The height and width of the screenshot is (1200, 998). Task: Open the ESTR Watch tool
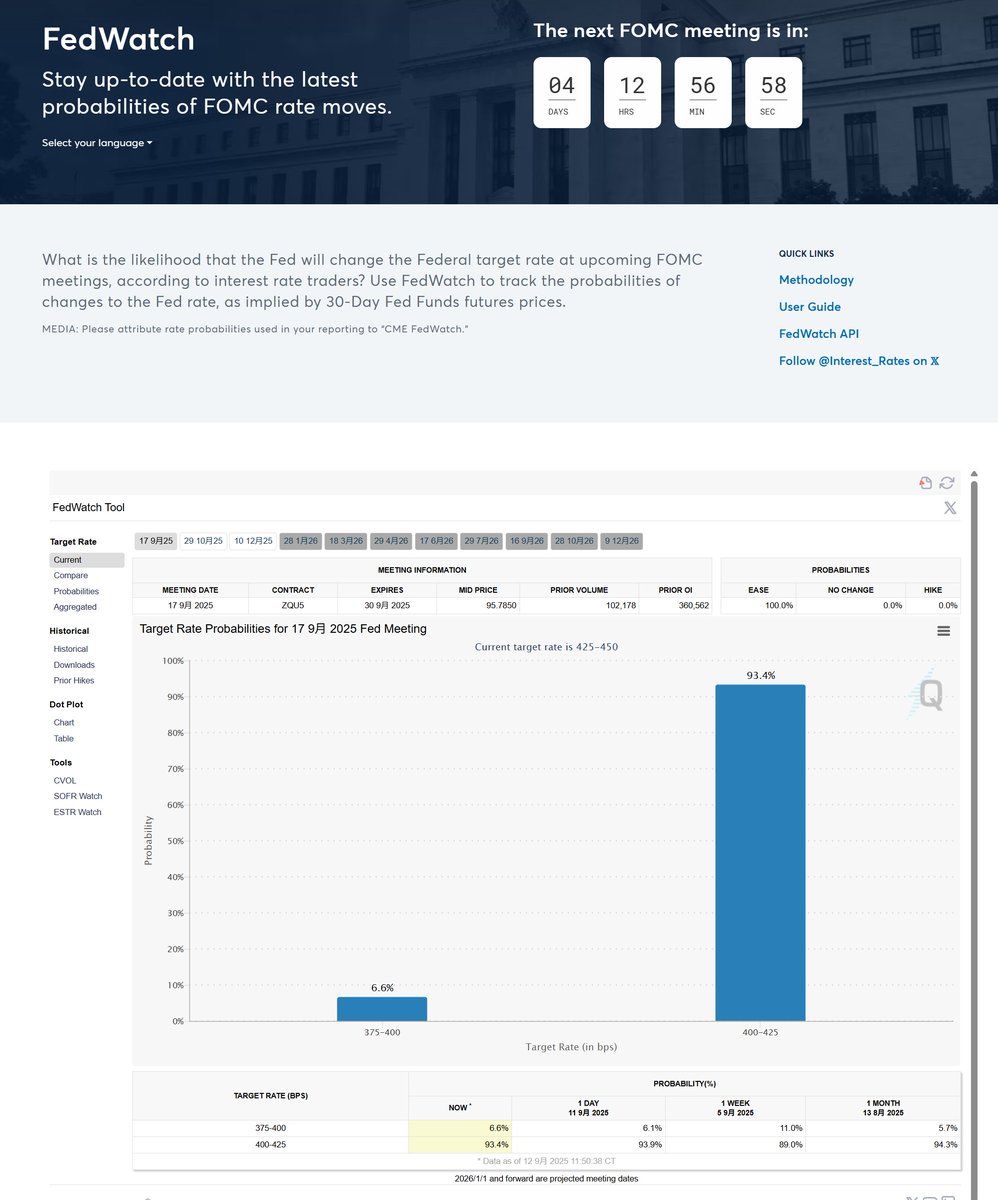point(78,812)
